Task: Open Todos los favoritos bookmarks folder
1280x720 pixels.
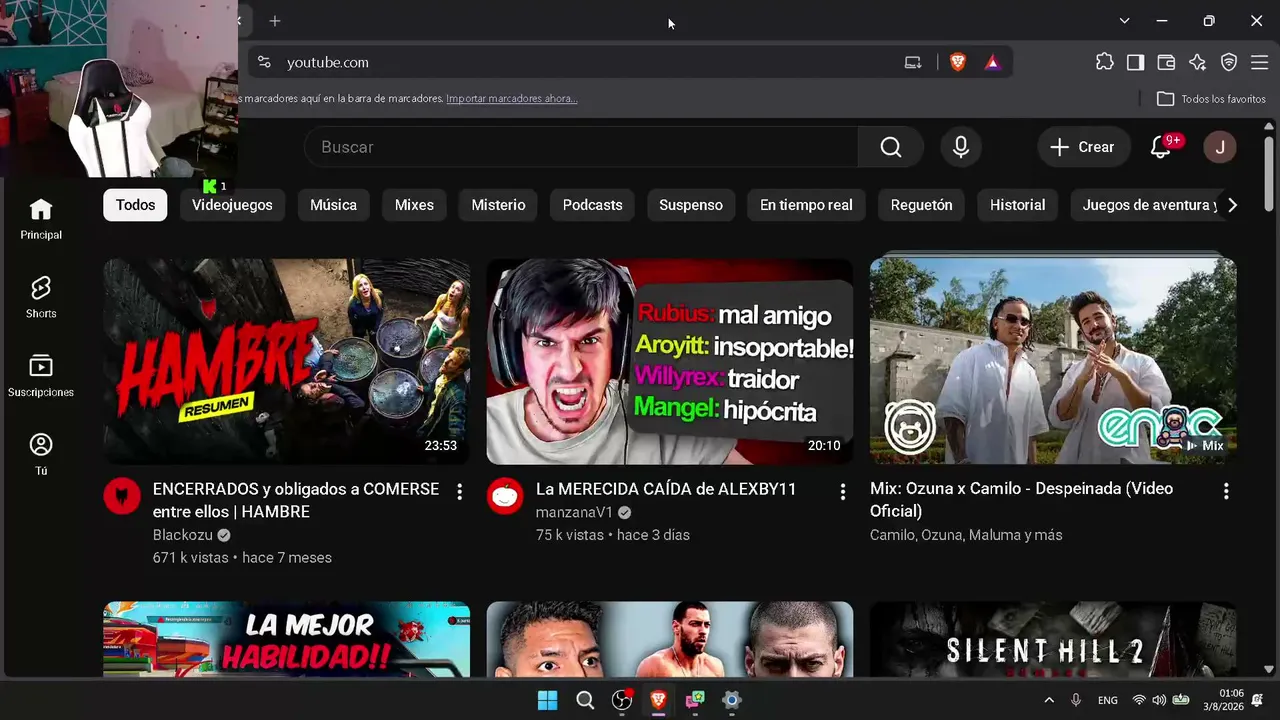Action: 1211,99
